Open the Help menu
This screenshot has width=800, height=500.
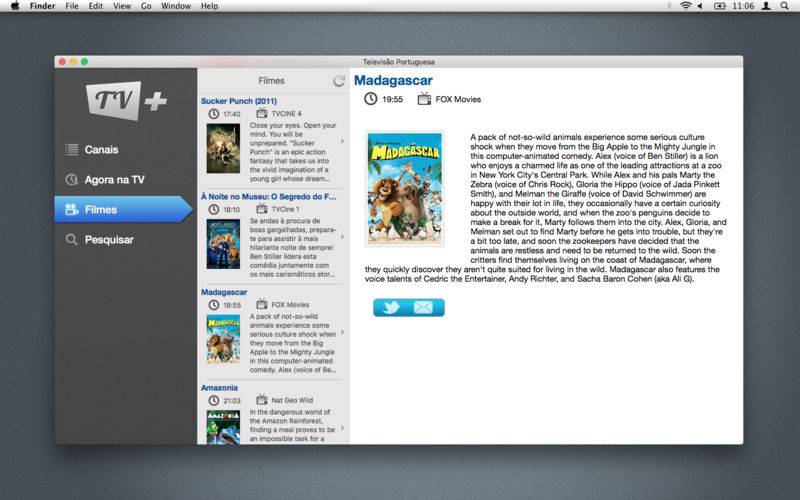pyautogui.click(x=209, y=6)
